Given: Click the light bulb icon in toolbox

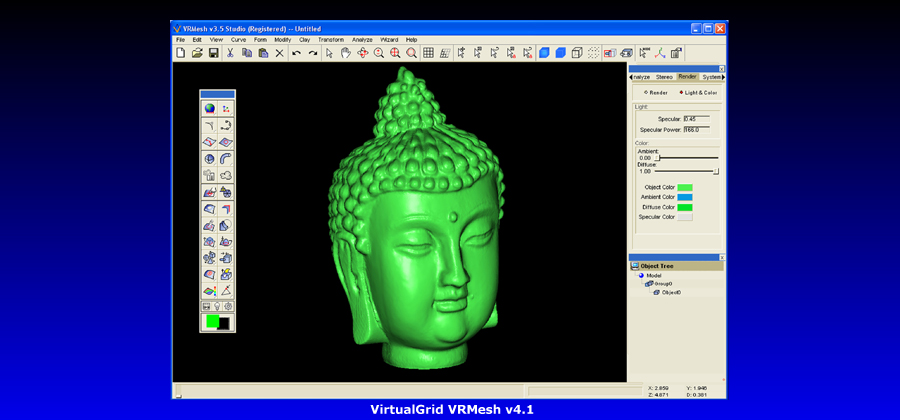Looking at the screenshot, I should click(x=218, y=306).
